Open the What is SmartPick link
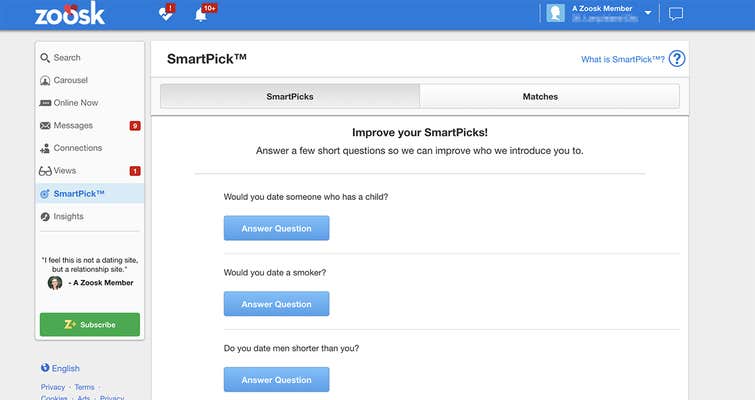This screenshot has height=400, width=755. (623, 60)
